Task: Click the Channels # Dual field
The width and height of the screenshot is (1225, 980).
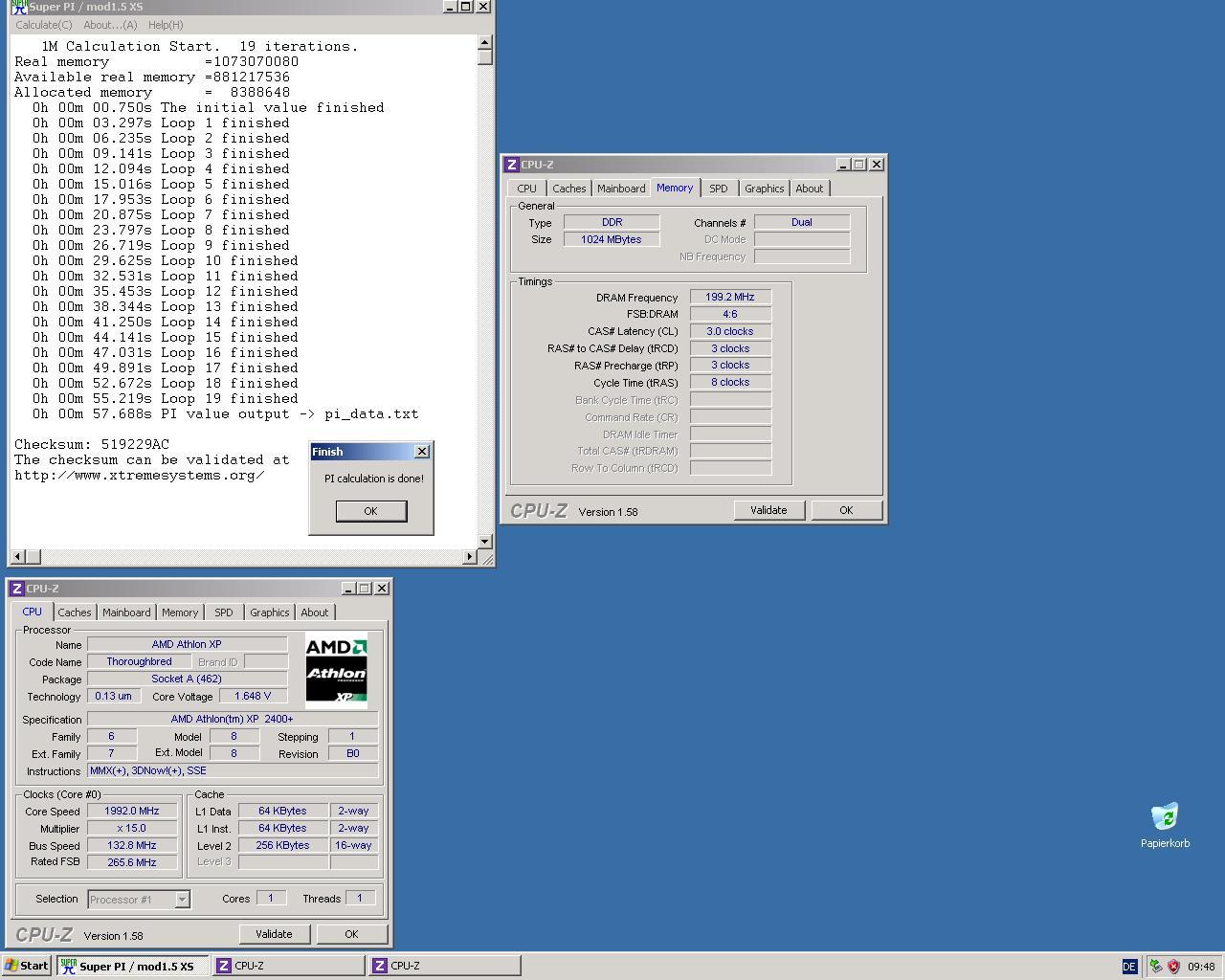Action: (802, 222)
